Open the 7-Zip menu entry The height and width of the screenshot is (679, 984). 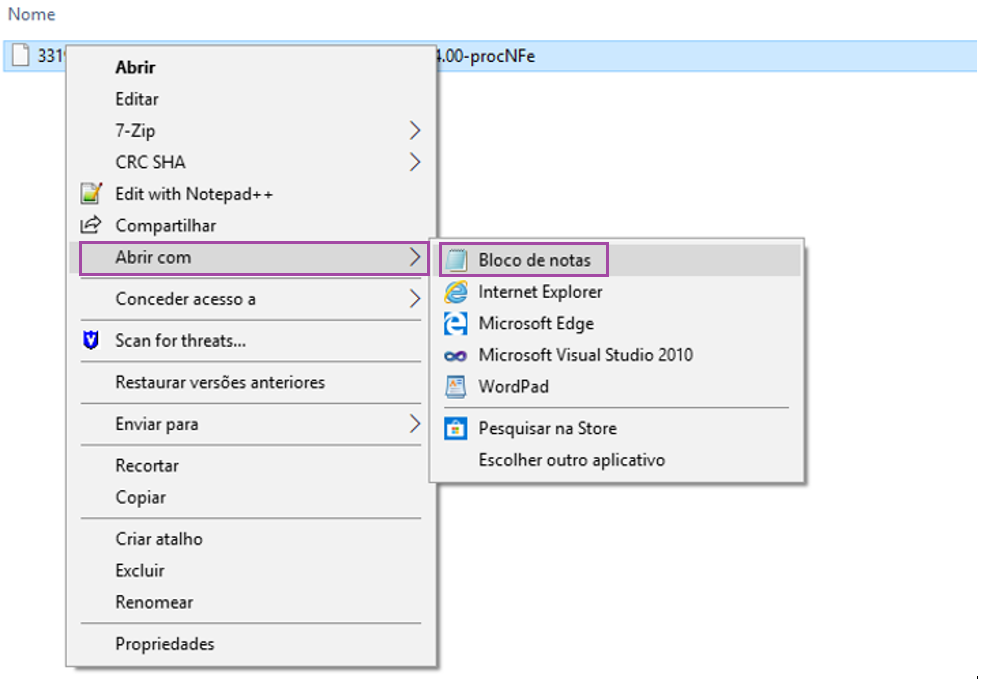(x=251, y=131)
